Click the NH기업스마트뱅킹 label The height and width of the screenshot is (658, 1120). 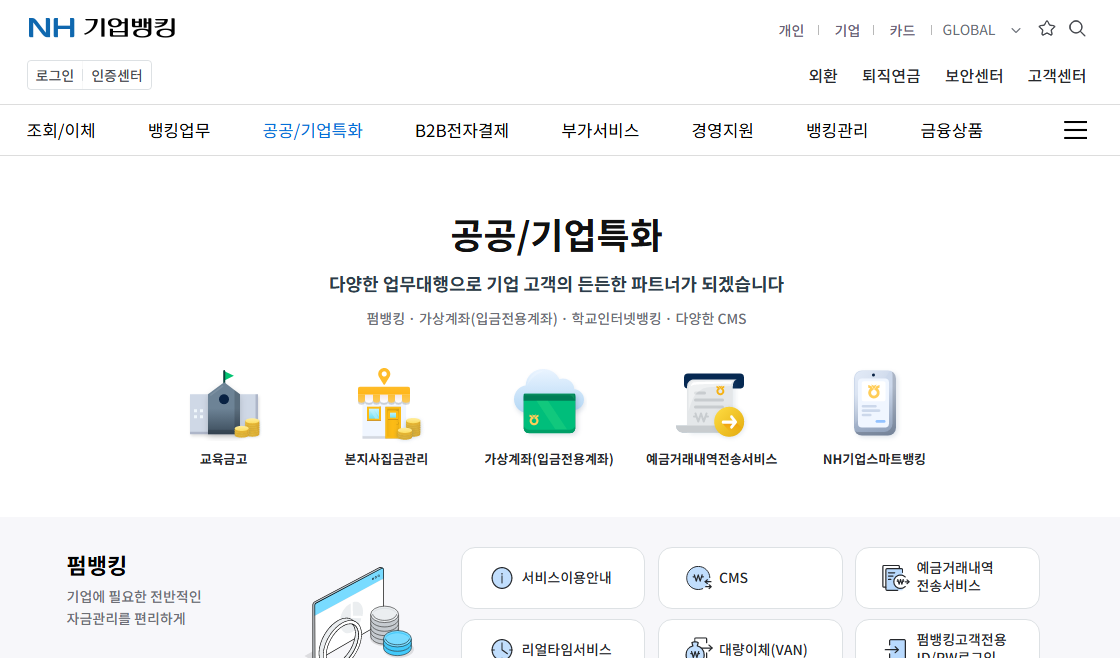point(874,459)
